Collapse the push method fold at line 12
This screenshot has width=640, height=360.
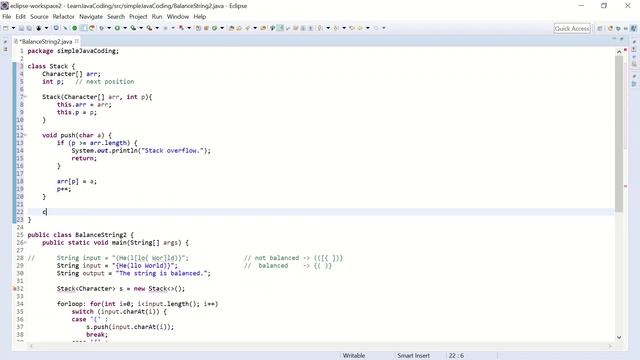[x=25, y=135]
